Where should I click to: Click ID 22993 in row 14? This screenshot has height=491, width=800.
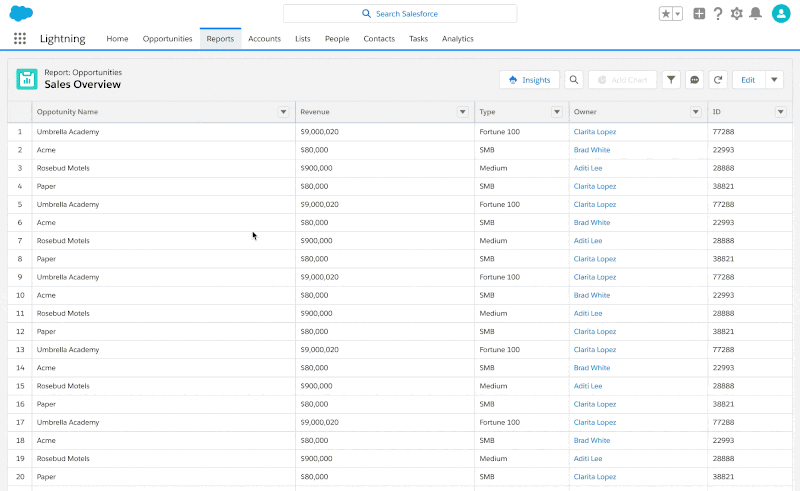coord(723,367)
